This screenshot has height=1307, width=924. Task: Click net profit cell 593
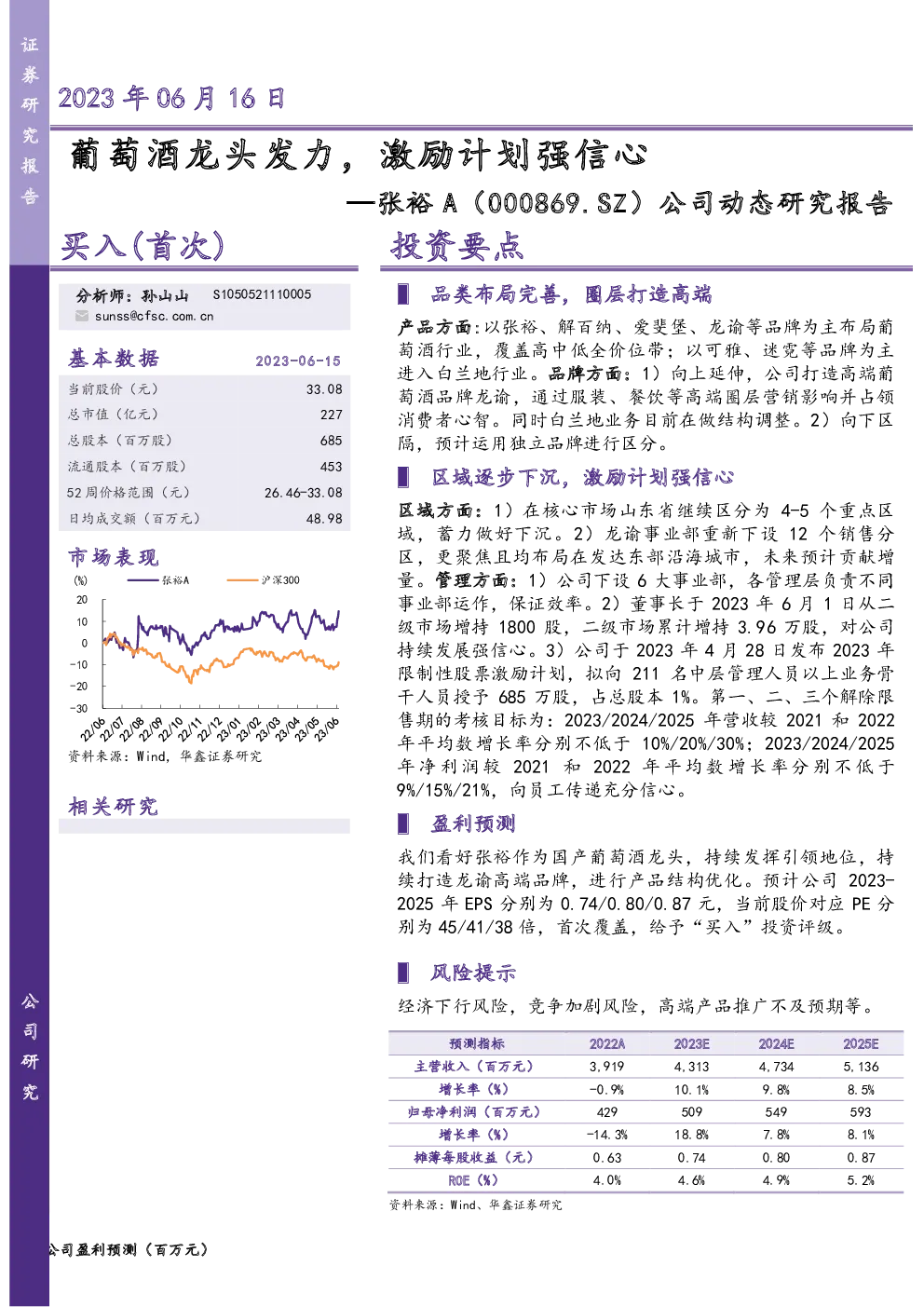click(x=861, y=1112)
